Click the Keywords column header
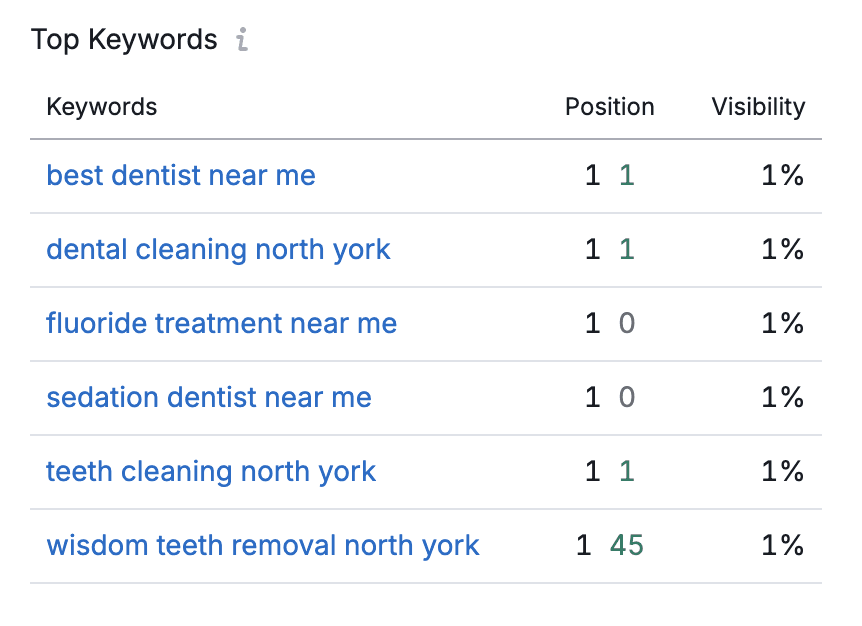 tap(102, 107)
